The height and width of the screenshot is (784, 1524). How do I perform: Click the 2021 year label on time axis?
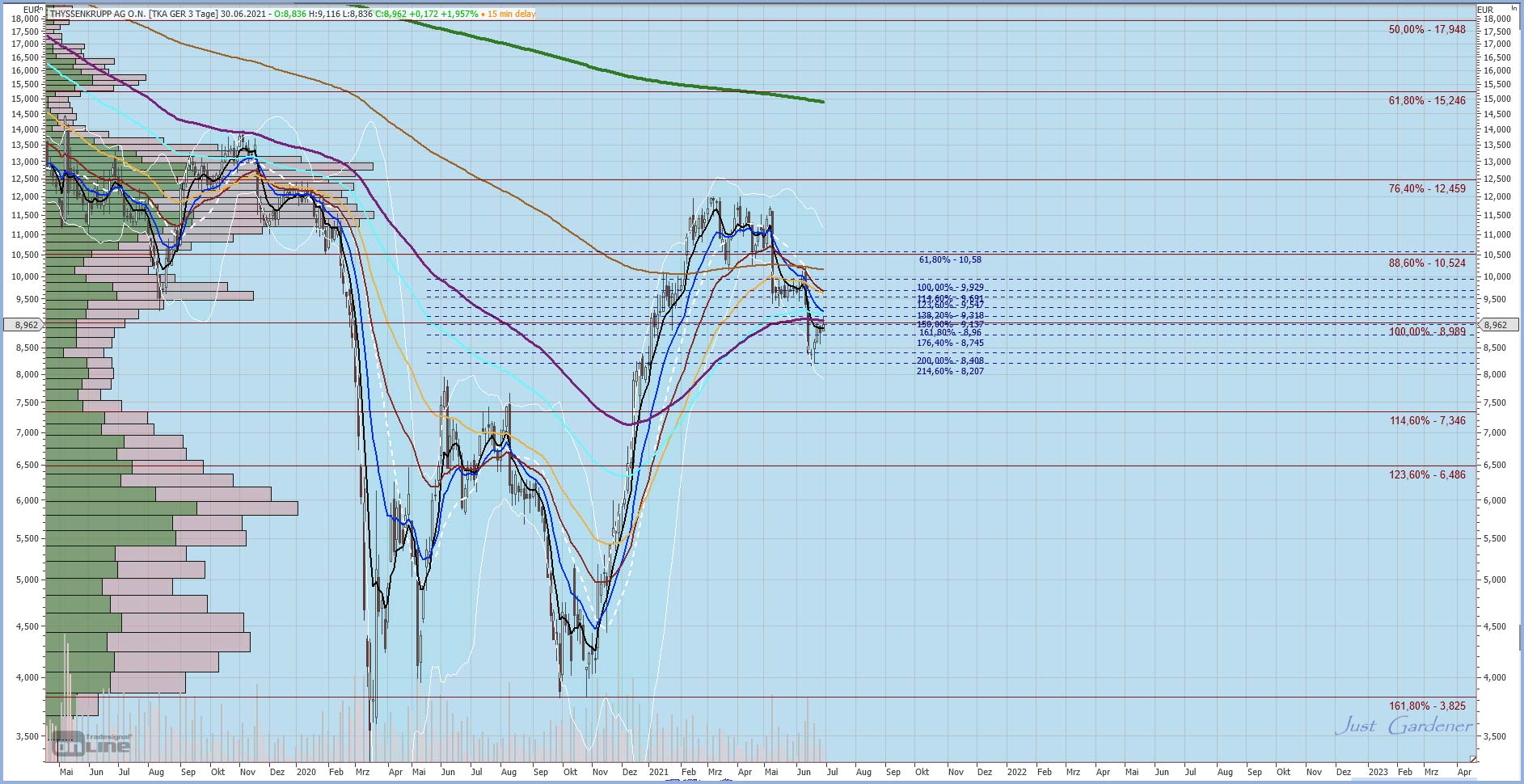click(x=659, y=773)
